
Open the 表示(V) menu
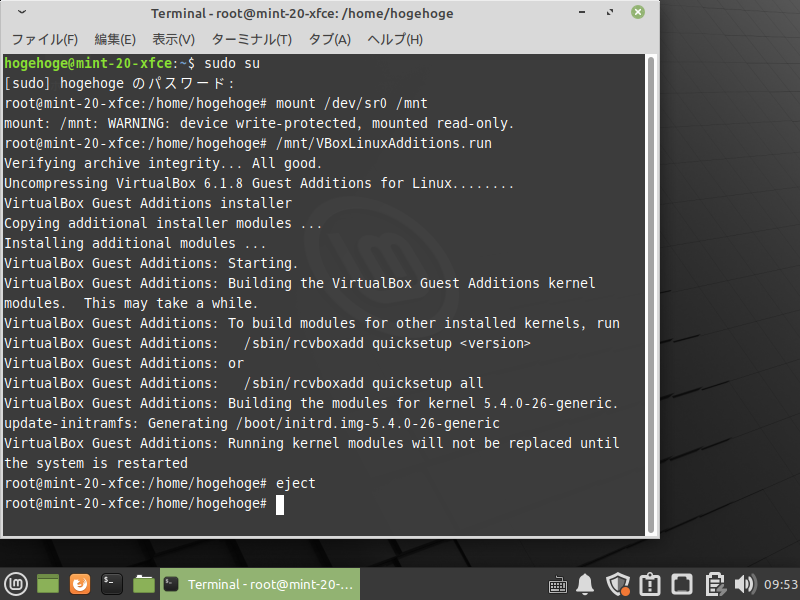tap(173, 39)
